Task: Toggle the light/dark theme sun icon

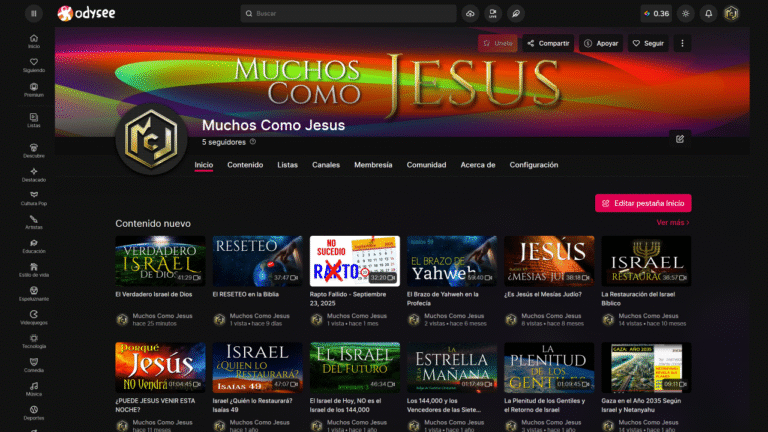Action: pos(685,14)
